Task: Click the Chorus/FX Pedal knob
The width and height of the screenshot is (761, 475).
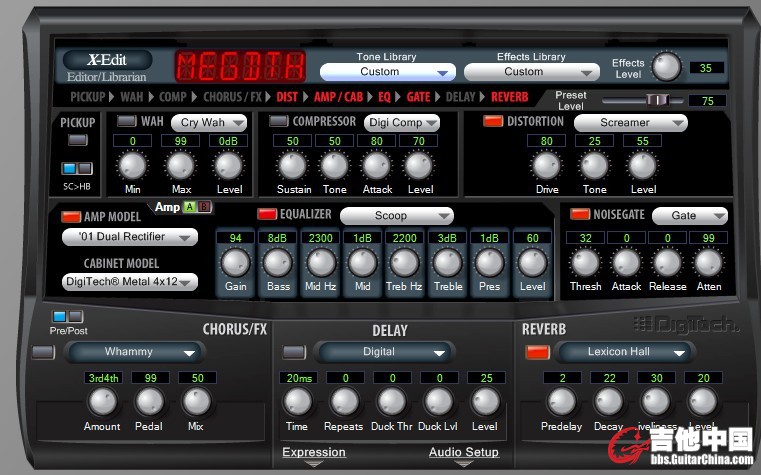Action: pyautogui.click(x=149, y=402)
